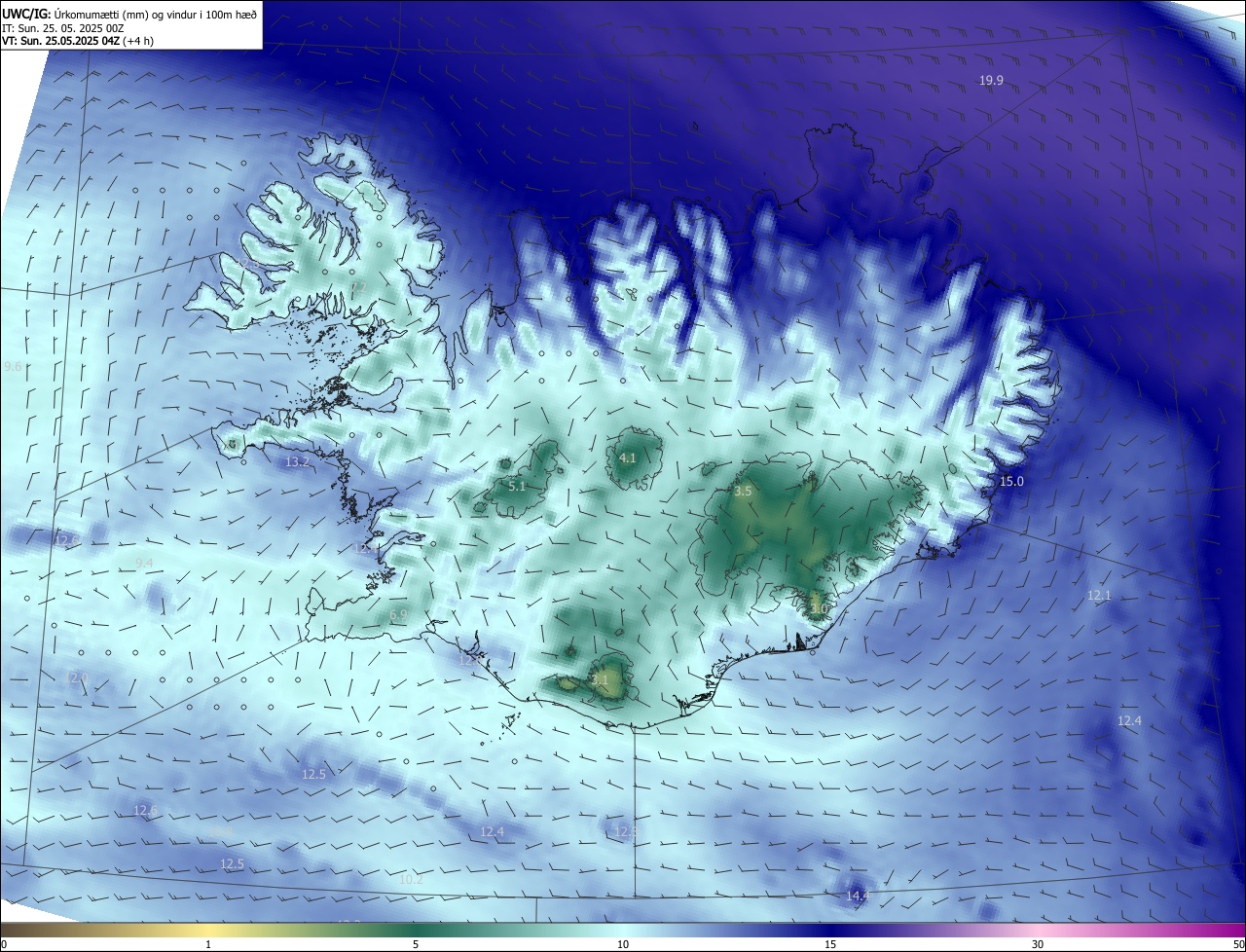Click the 4.1 label on Hofsjökull glacier
1246x952 pixels.
[628, 458]
